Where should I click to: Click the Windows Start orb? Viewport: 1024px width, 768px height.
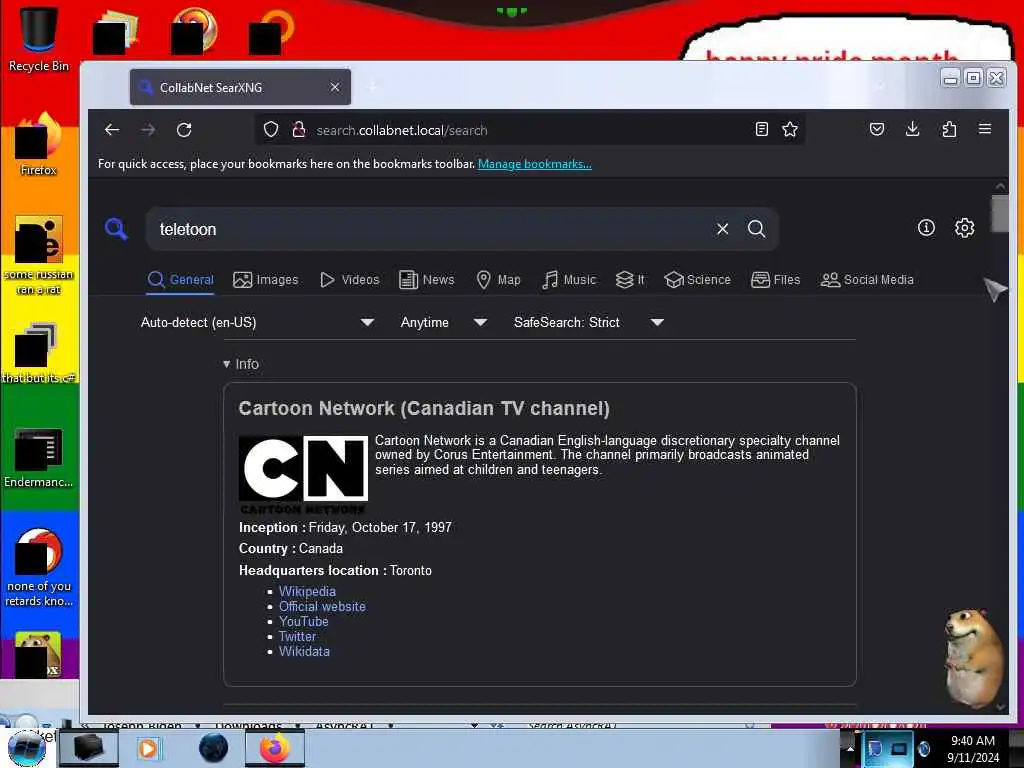tap(27, 748)
